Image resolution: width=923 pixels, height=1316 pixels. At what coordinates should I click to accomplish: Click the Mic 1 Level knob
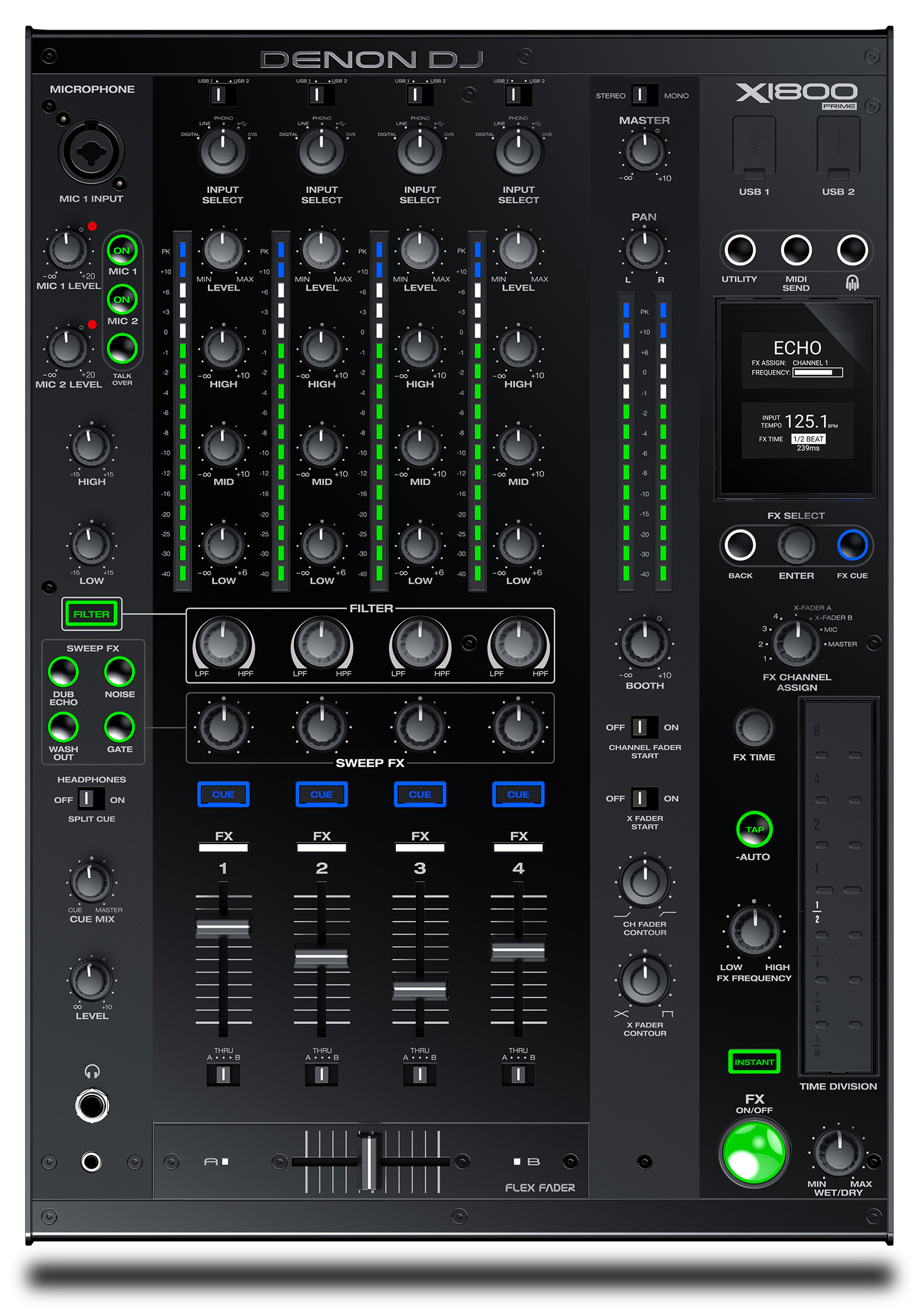point(68,249)
